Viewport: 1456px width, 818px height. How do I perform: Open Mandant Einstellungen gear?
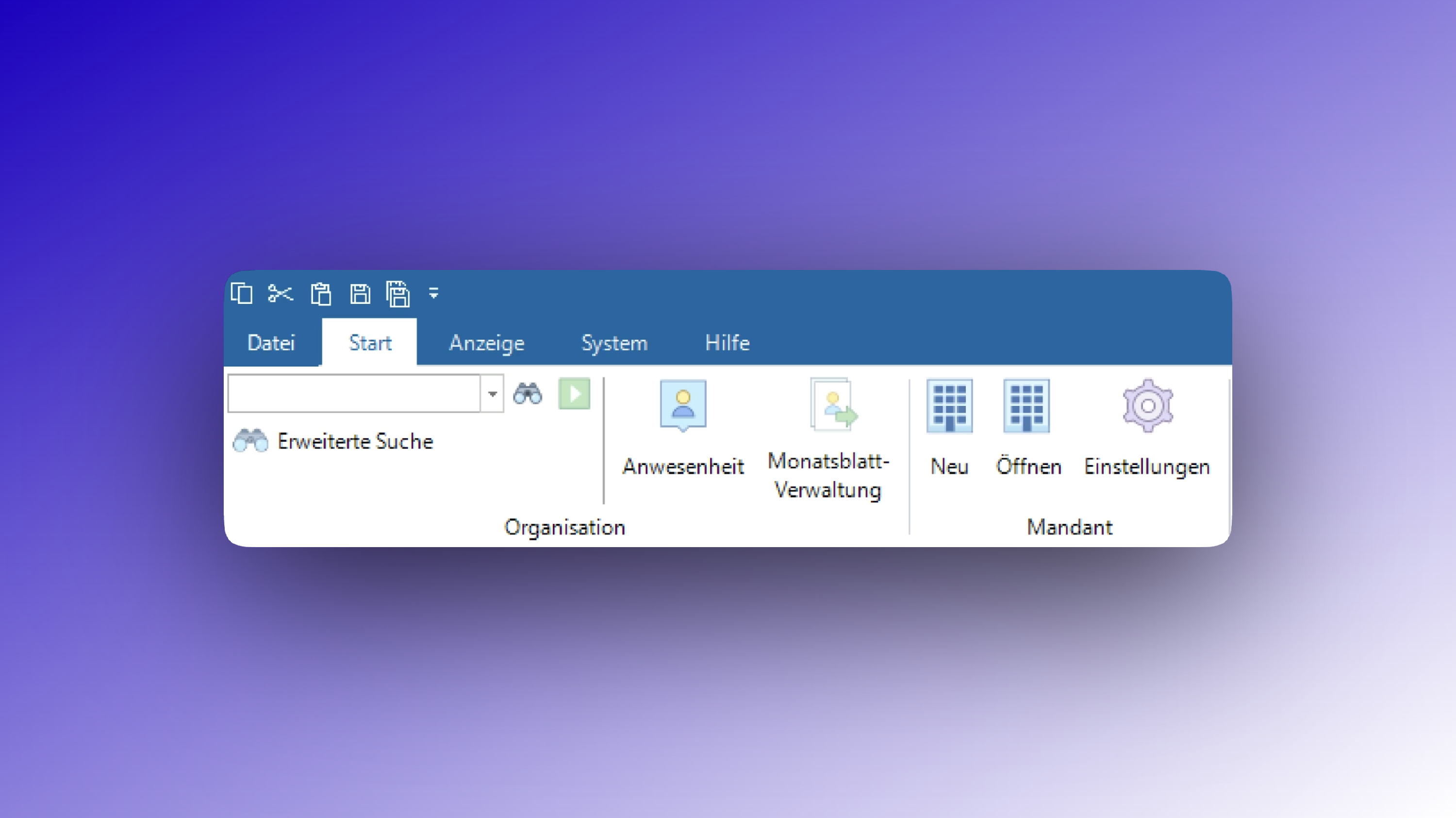point(1147,427)
